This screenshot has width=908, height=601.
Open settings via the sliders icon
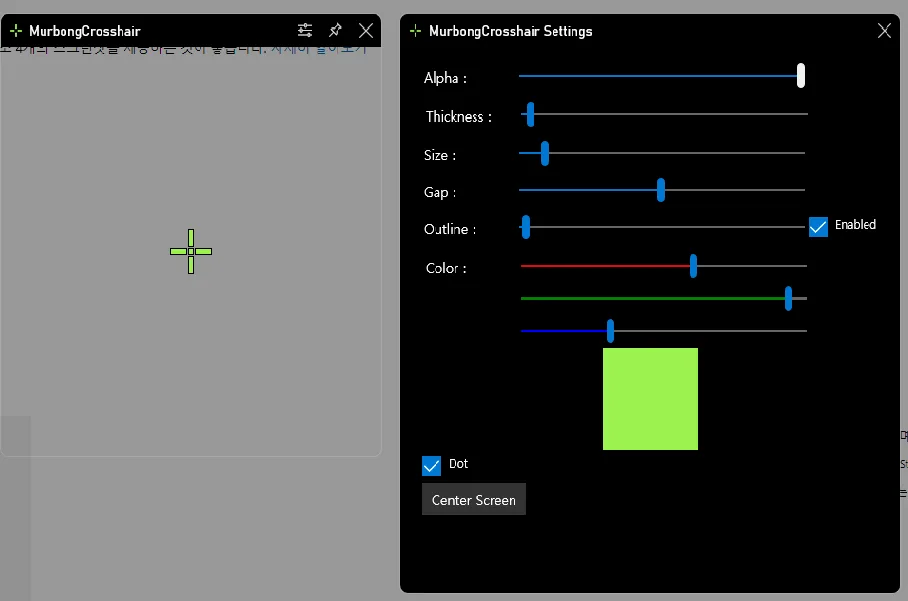pos(305,30)
